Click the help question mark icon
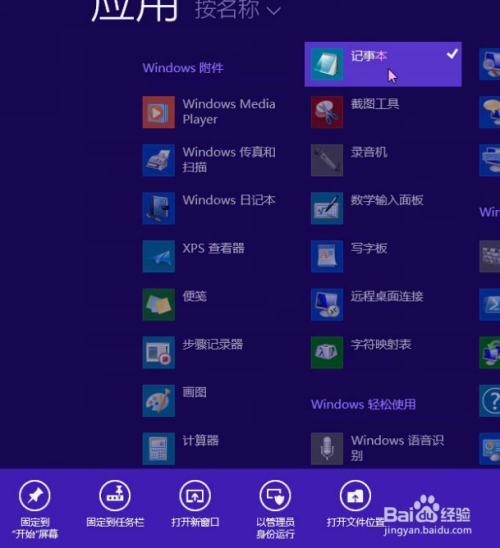 point(490,401)
